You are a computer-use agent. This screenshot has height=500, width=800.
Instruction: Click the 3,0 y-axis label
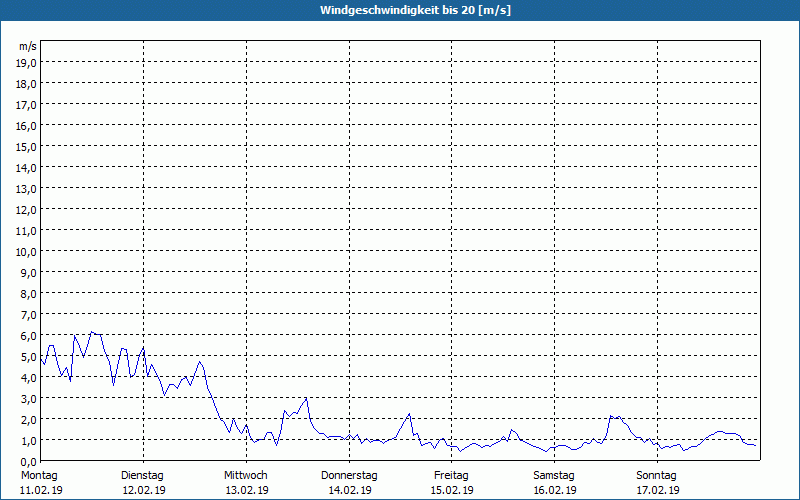[29, 398]
